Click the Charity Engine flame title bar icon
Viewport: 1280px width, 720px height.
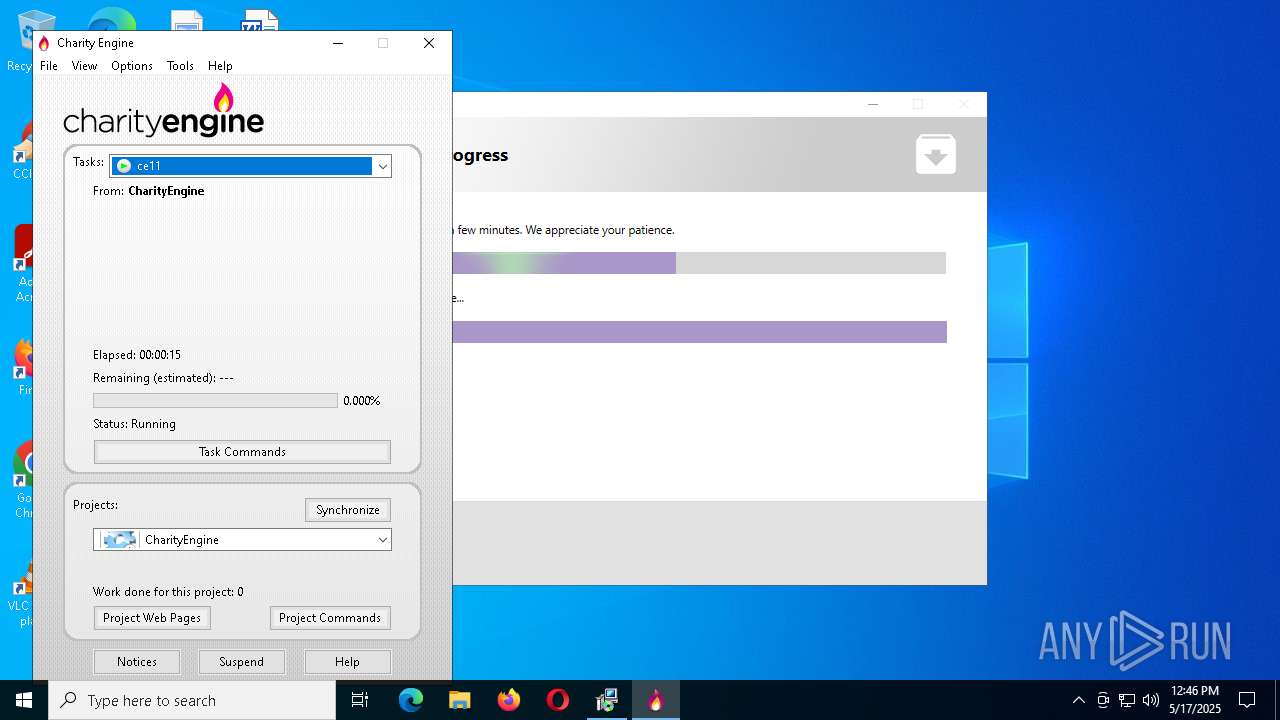coord(44,43)
